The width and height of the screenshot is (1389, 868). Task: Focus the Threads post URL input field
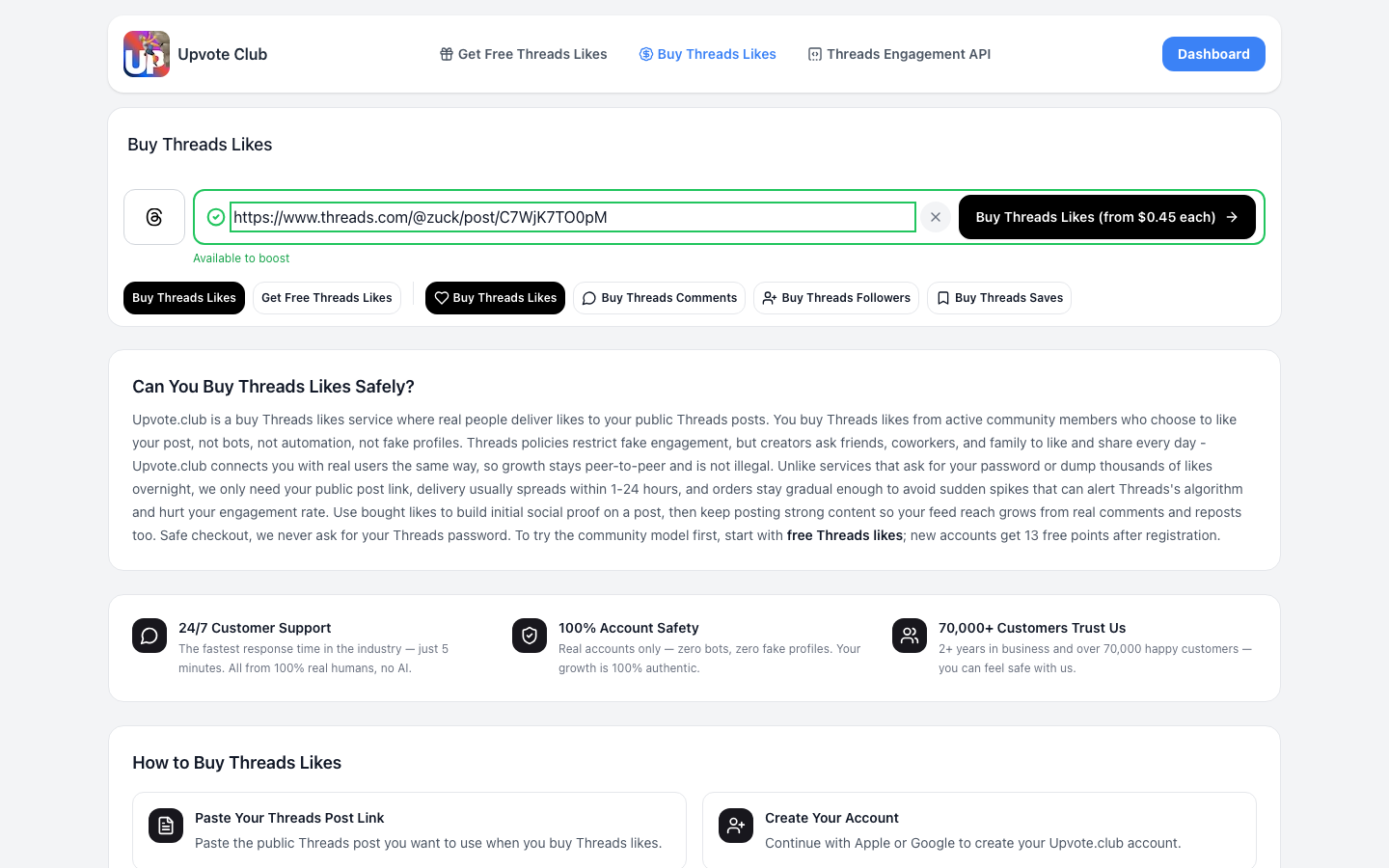coord(573,217)
